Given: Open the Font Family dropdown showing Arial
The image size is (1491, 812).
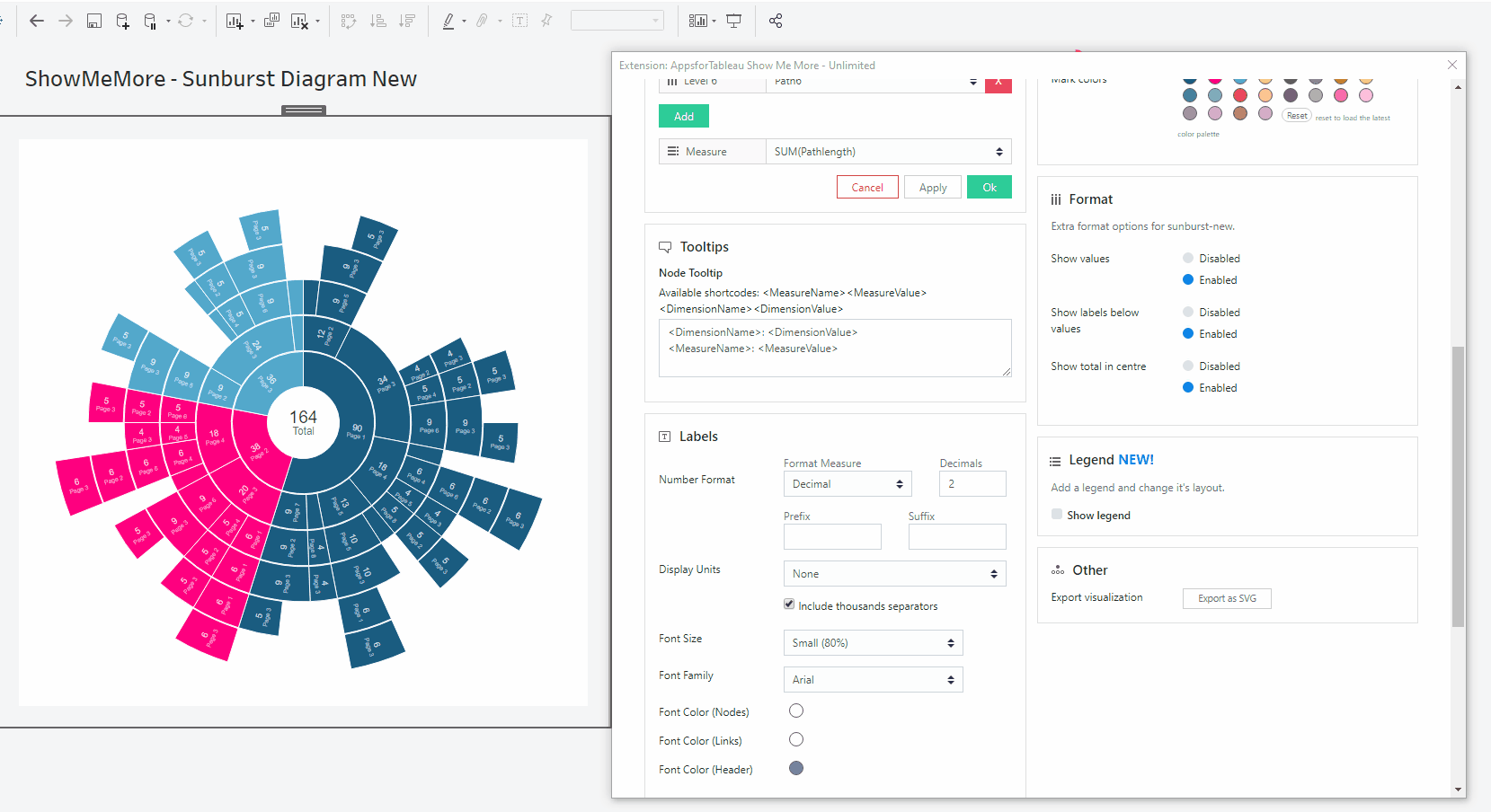Looking at the screenshot, I should pos(872,680).
